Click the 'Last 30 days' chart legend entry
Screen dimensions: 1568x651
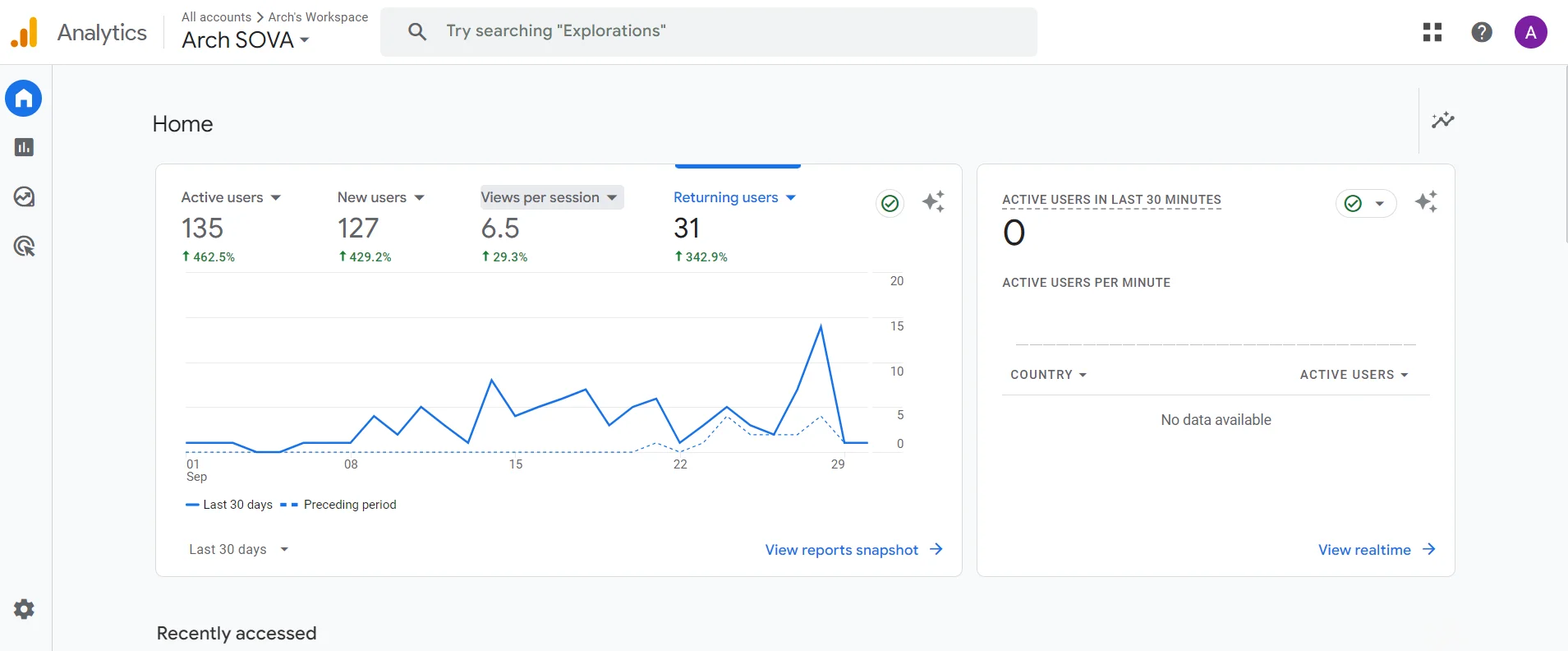pyautogui.click(x=229, y=505)
